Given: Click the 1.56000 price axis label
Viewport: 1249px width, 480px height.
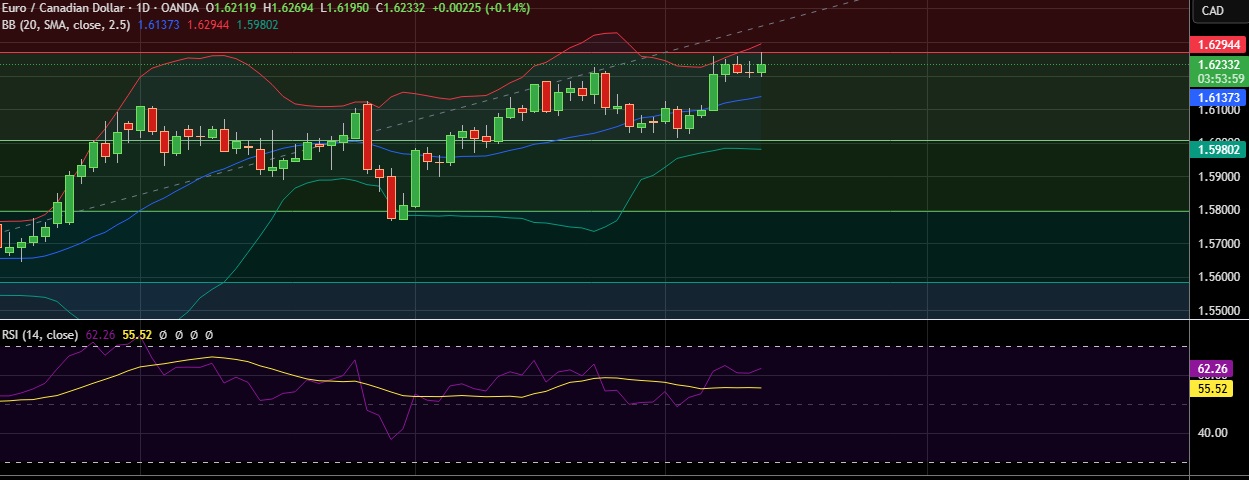Looking at the screenshot, I should (x=1217, y=277).
